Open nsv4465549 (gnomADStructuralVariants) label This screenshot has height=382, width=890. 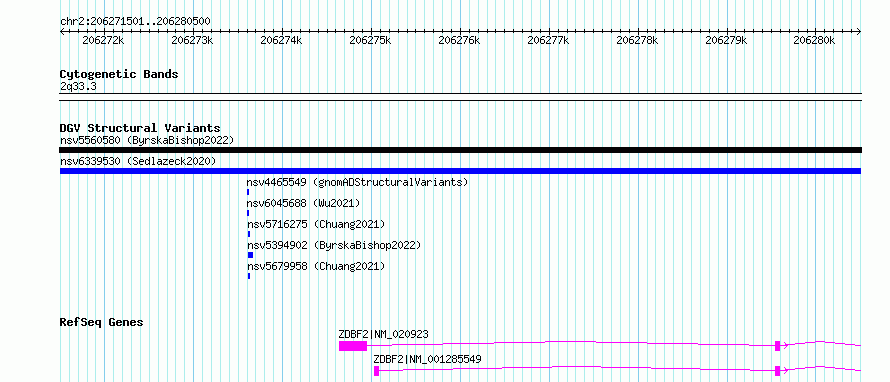[358, 182]
